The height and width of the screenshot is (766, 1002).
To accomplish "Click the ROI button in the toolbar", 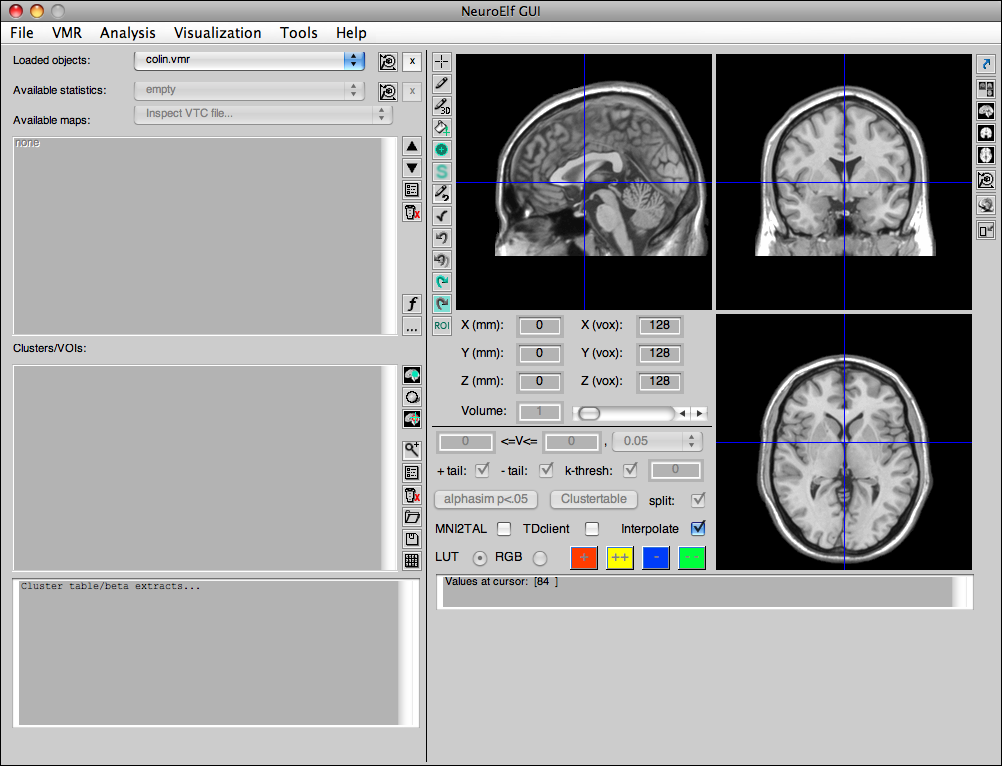I will tap(442, 325).
